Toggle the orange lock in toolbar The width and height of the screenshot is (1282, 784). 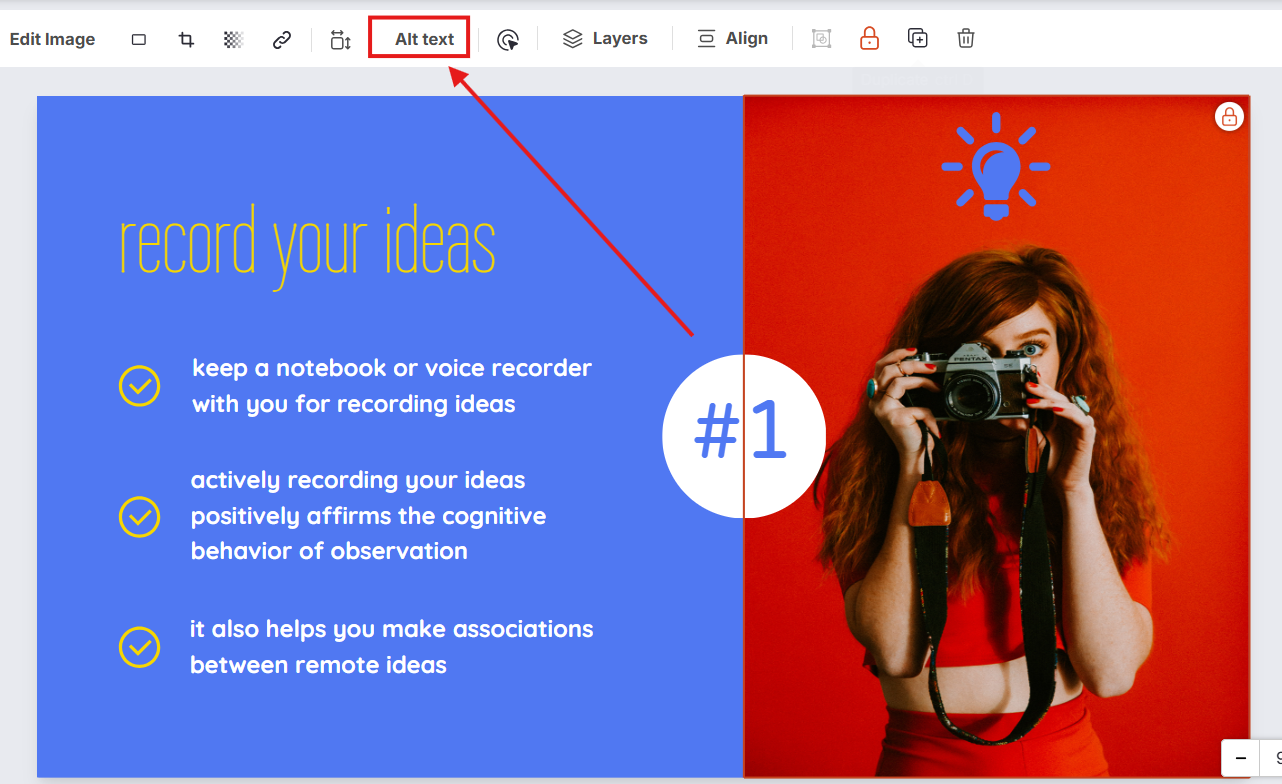coord(869,38)
